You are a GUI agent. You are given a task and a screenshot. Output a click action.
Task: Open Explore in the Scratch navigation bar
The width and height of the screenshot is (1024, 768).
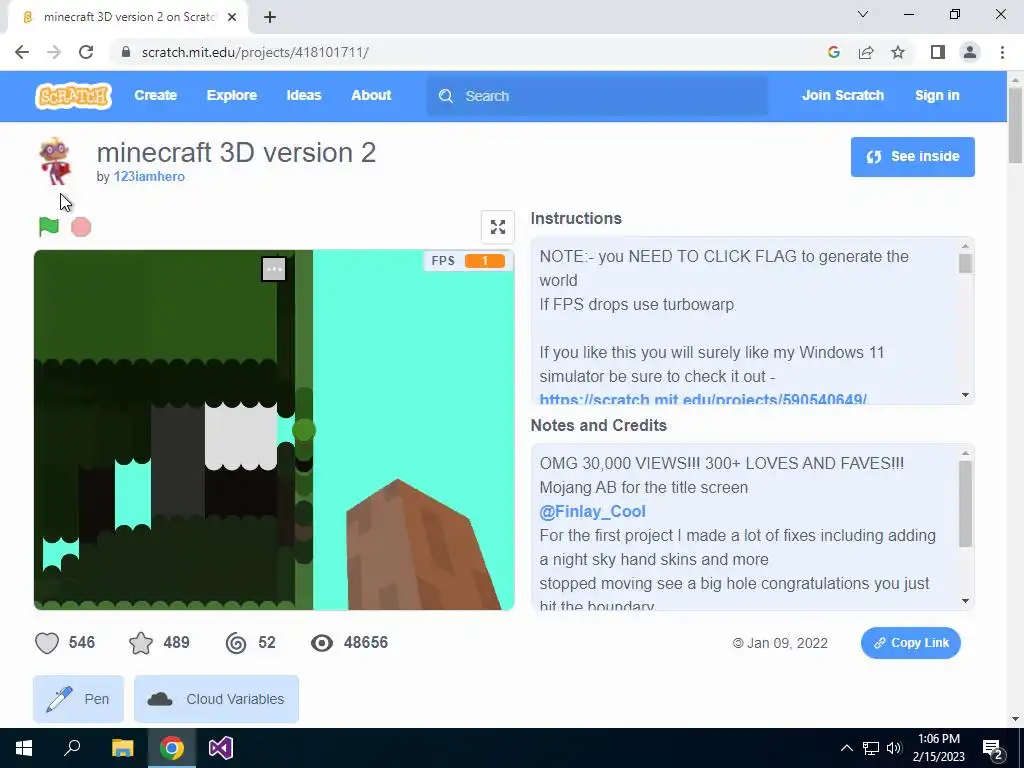click(x=232, y=95)
